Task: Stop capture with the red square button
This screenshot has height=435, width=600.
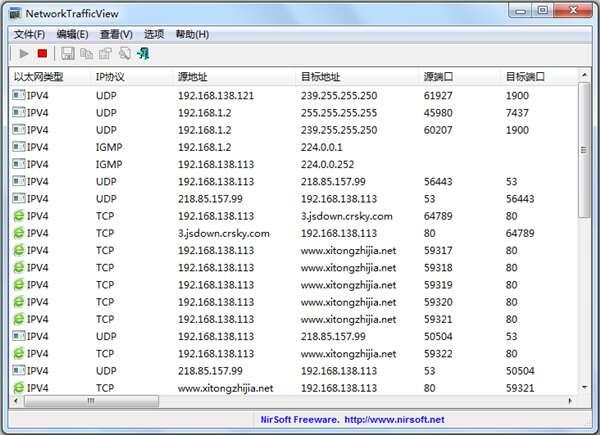Action: [42, 53]
